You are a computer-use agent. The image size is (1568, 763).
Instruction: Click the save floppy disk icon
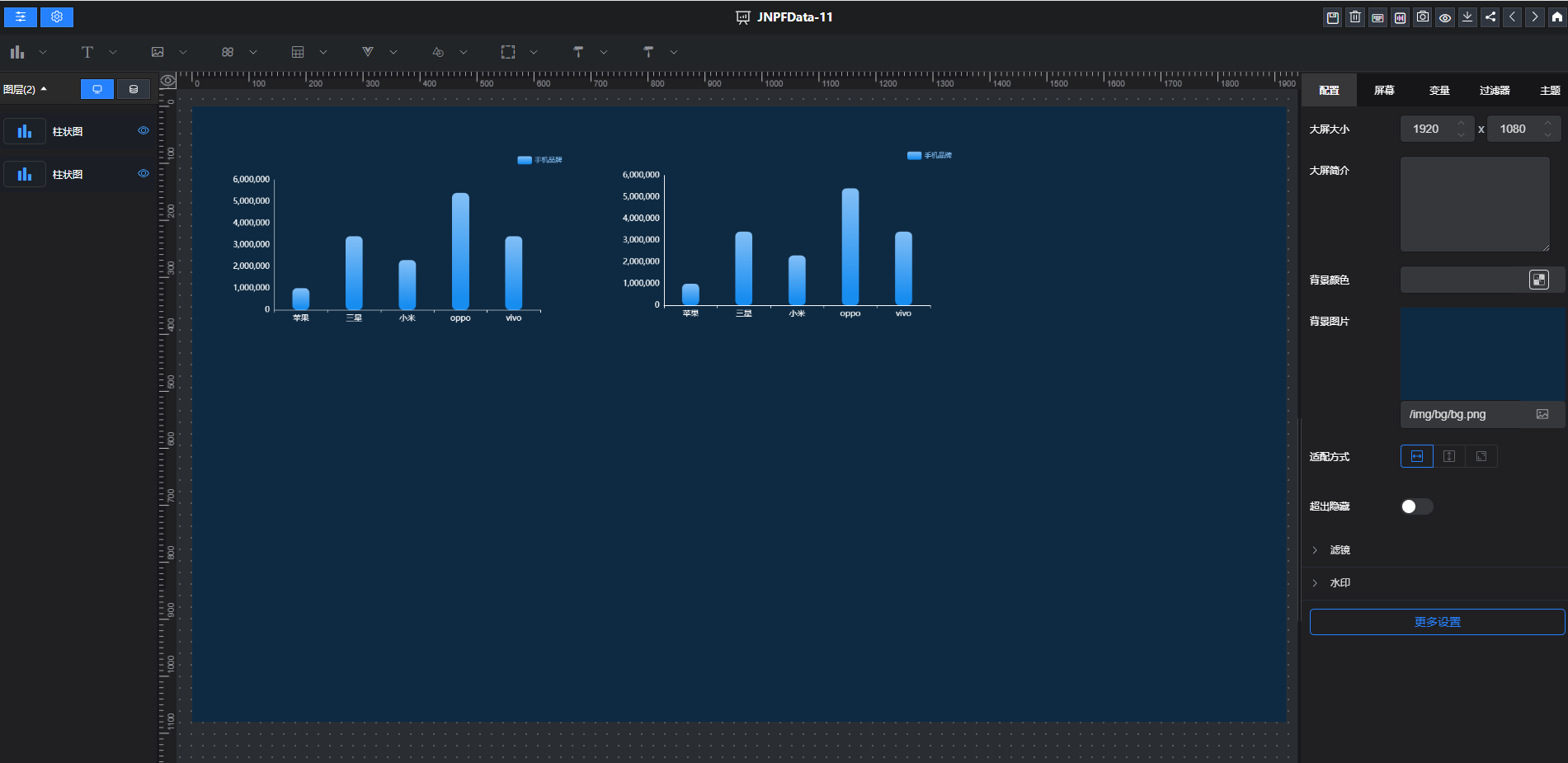1332,17
